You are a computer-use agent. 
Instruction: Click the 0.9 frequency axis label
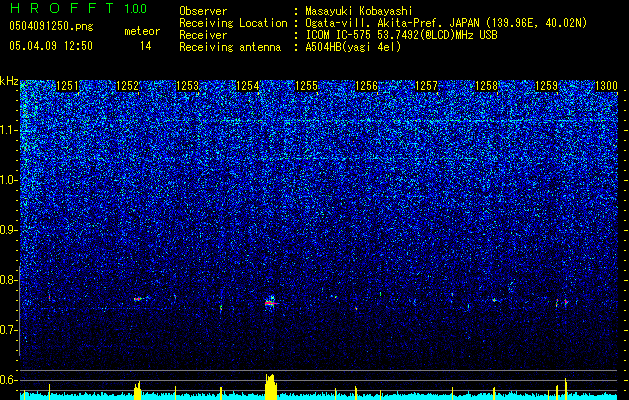point(9,230)
